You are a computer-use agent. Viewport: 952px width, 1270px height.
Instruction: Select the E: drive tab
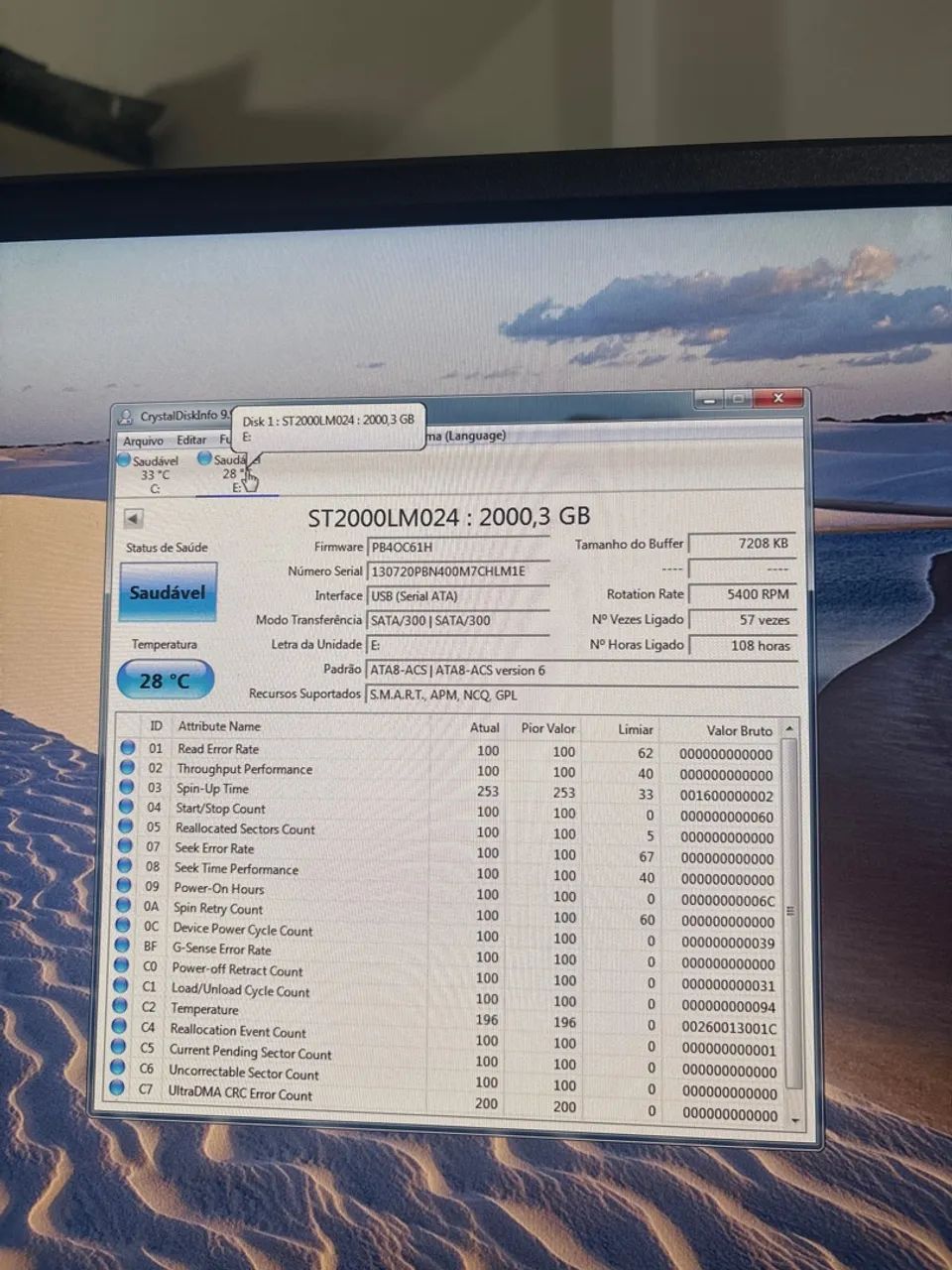236,473
